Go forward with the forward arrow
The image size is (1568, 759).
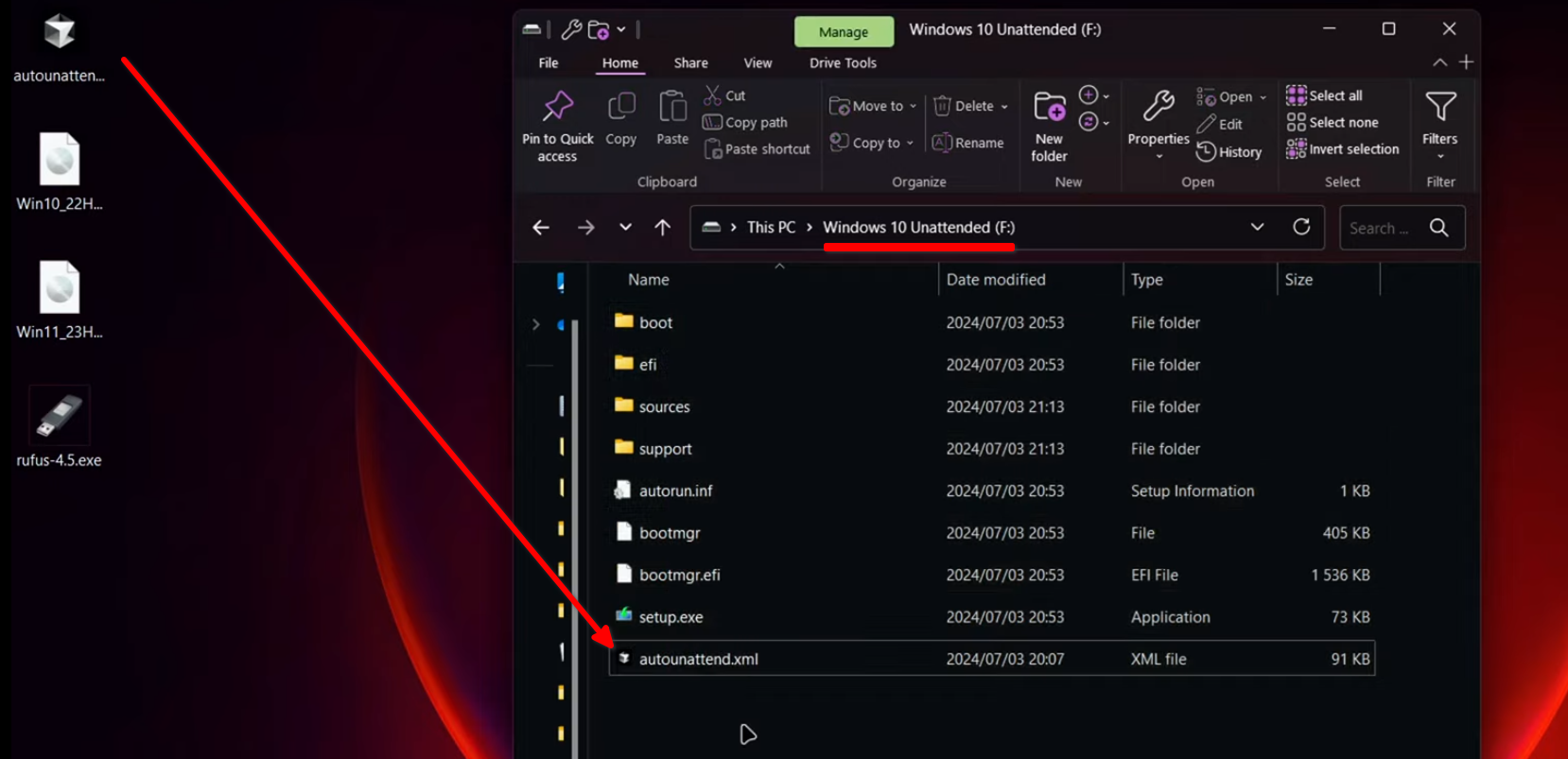(x=585, y=228)
